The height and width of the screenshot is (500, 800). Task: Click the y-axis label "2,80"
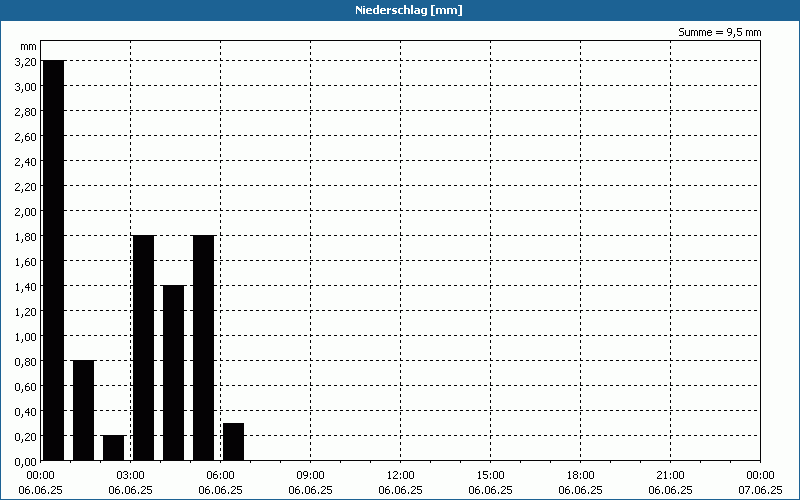(x=26, y=112)
